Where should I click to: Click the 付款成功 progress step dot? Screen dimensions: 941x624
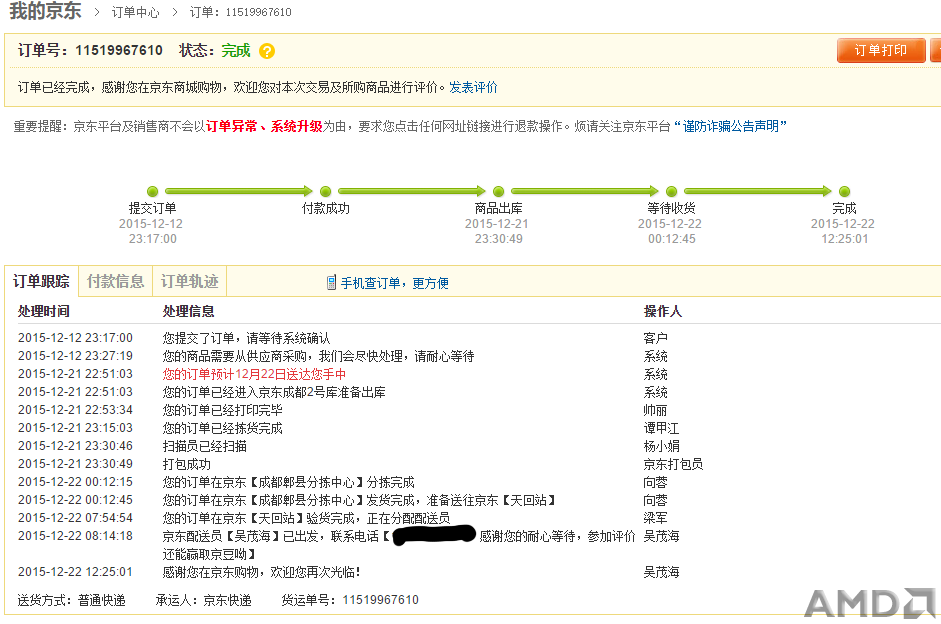click(x=325, y=191)
